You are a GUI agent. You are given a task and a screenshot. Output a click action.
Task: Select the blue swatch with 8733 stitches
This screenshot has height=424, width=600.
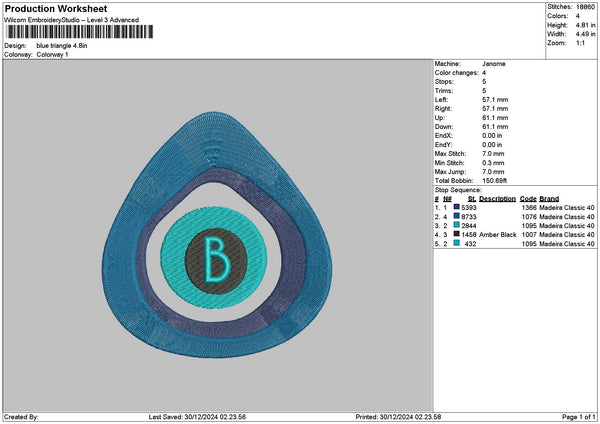456,216
